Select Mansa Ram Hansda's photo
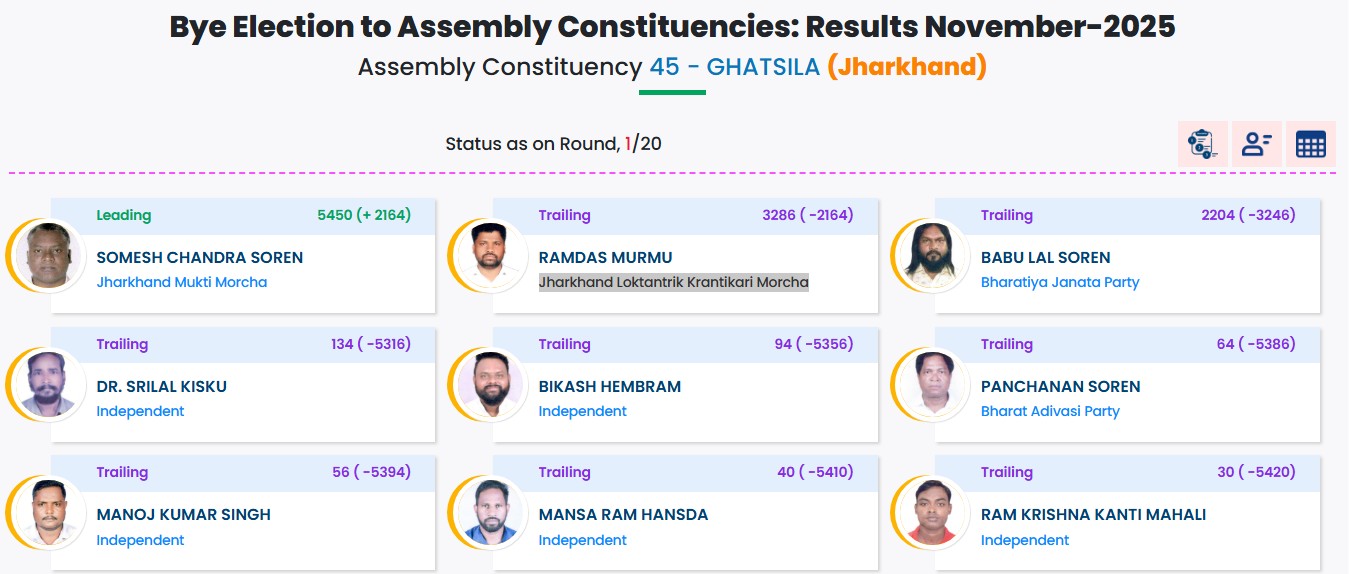Screen dimensions: 1349x574 (x=490, y=513)
